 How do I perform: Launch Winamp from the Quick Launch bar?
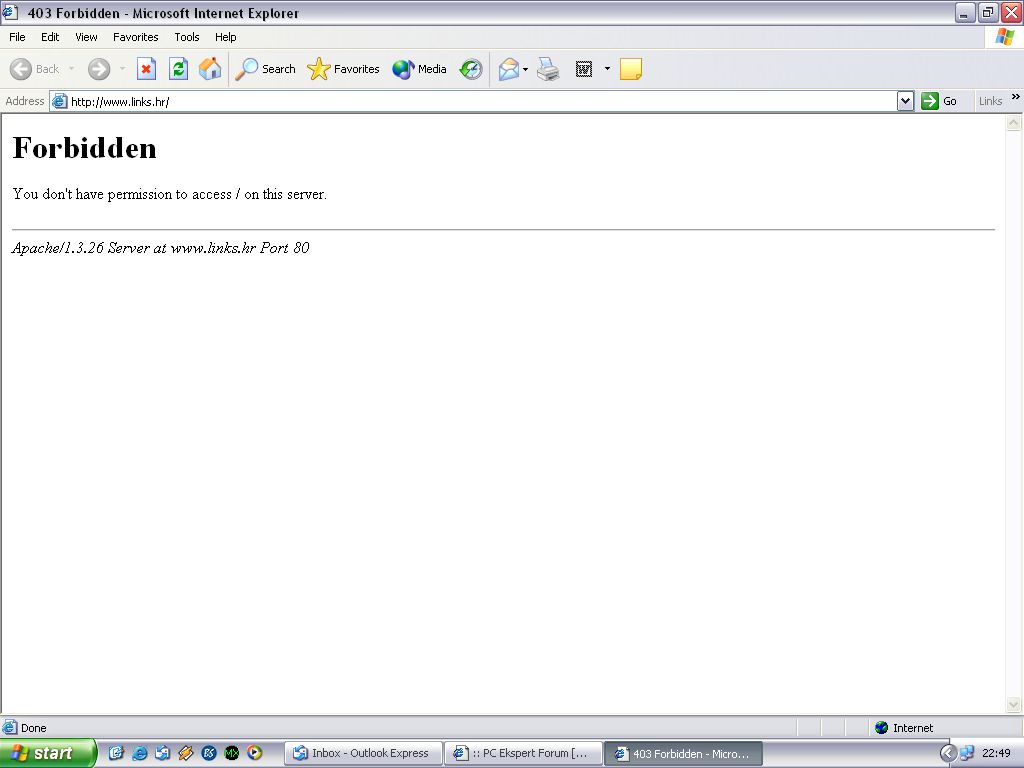point(186,753)
